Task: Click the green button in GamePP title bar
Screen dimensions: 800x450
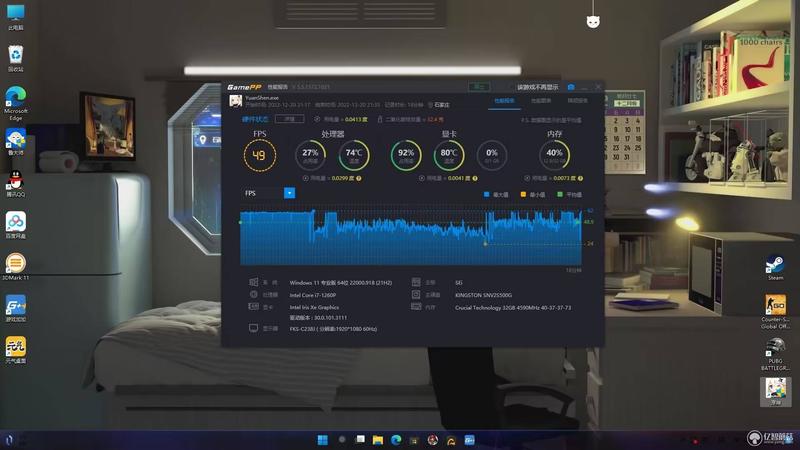Action: (479, 87)
